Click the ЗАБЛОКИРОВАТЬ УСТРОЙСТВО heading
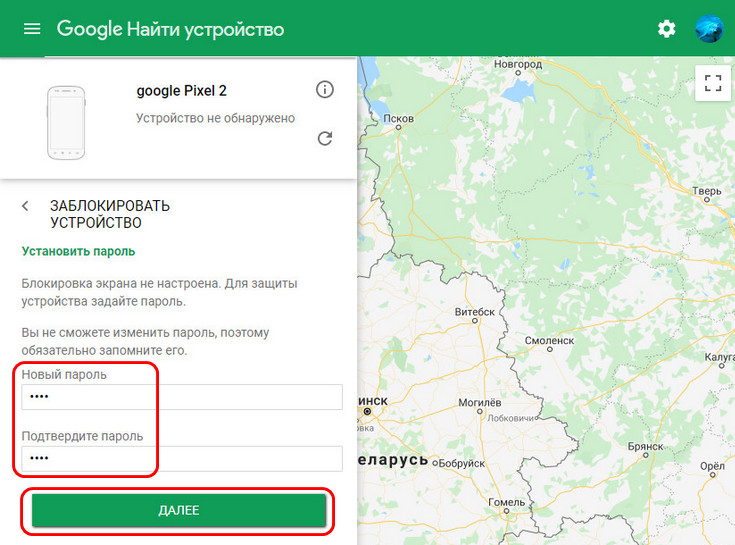Screen dimensions: 735x545 click(x=110, y=214)
